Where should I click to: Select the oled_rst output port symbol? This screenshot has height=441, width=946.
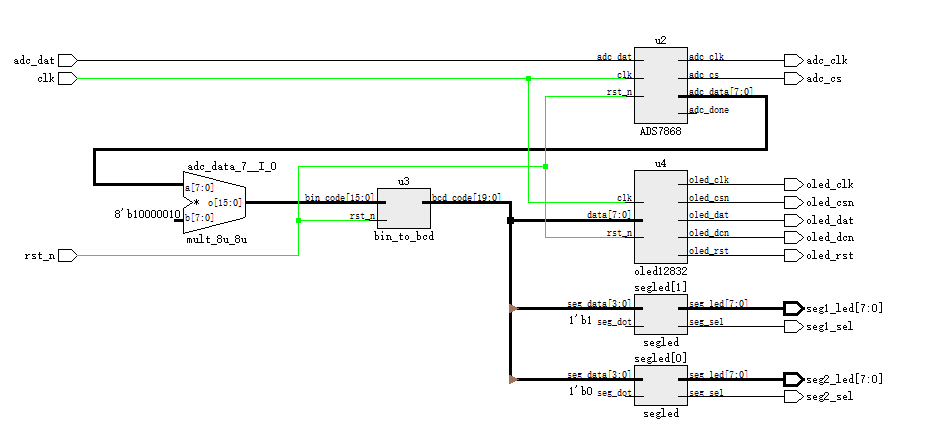794,256
